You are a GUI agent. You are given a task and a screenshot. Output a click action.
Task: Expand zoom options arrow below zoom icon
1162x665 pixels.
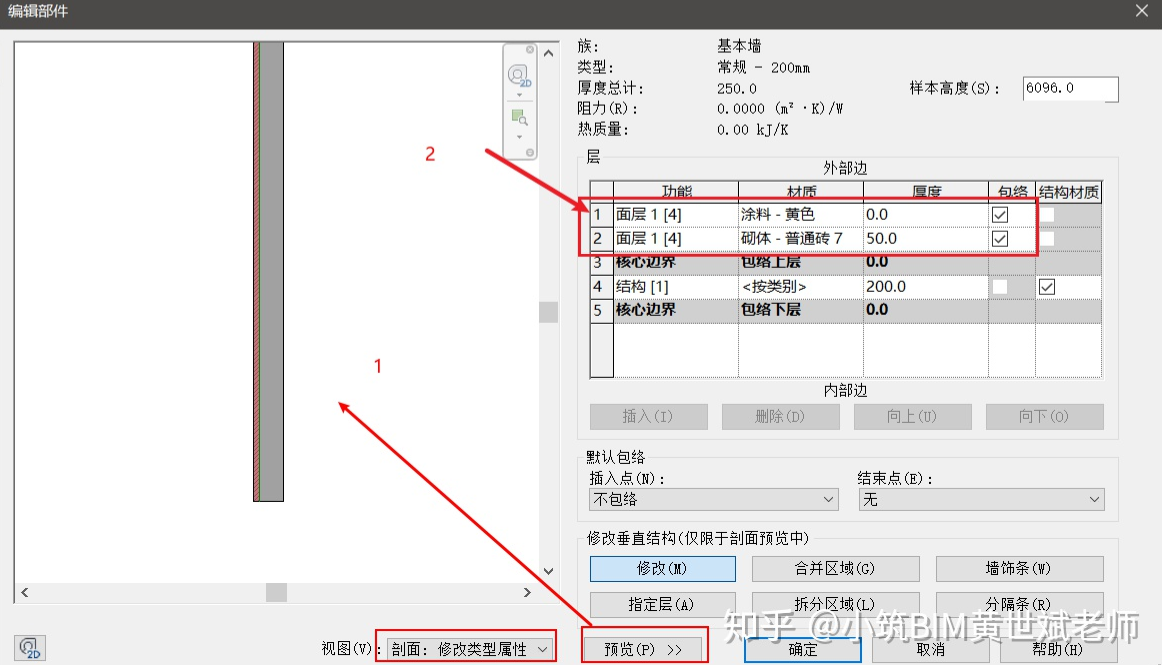click(519, 136)
